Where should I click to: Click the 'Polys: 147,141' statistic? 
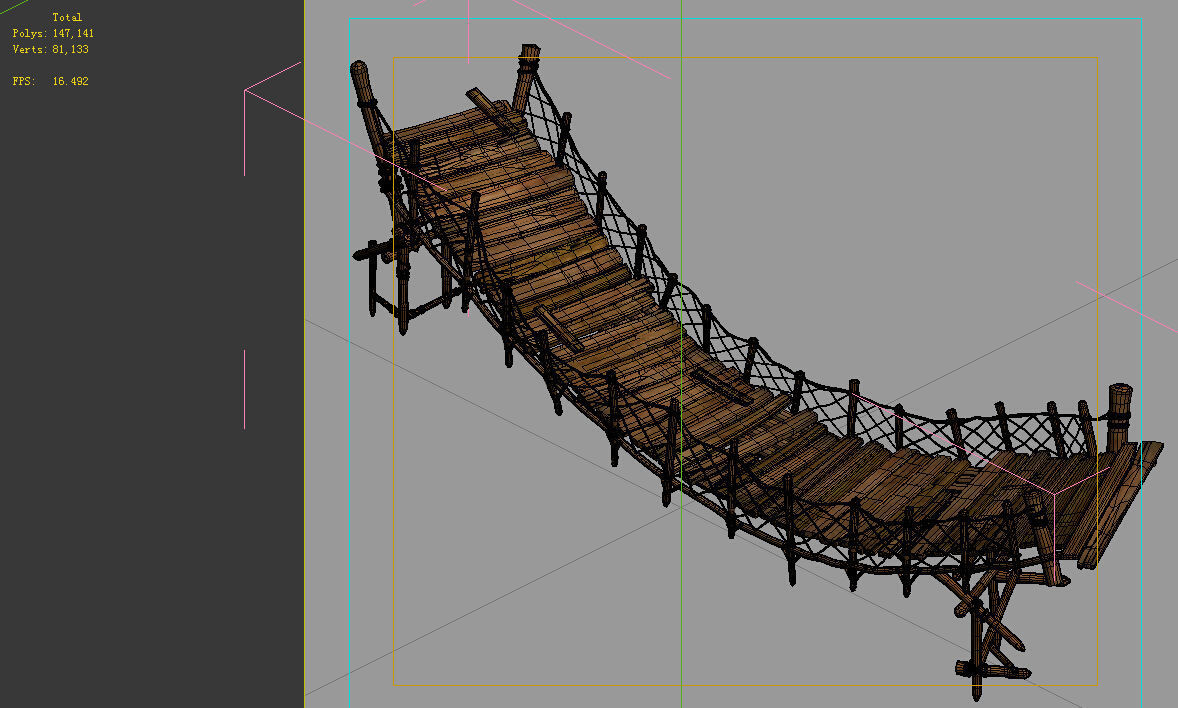coord(53,33)
